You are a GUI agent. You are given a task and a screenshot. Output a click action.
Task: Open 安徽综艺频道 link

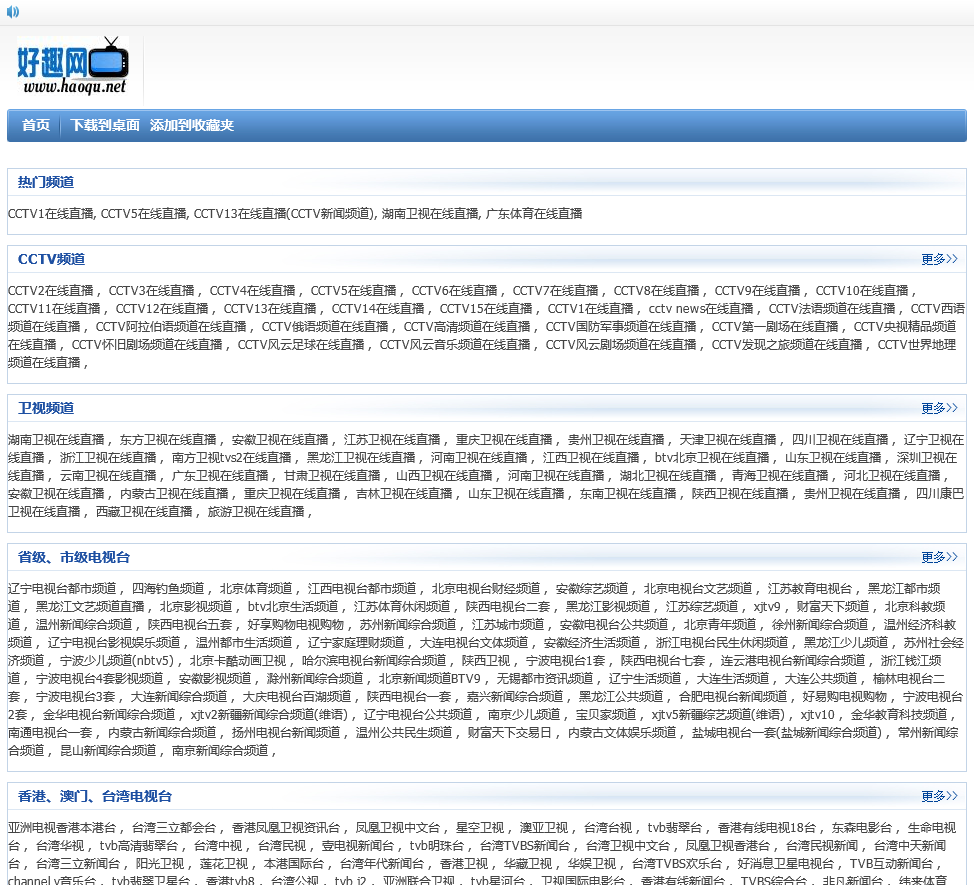click(x=592, y=589)
